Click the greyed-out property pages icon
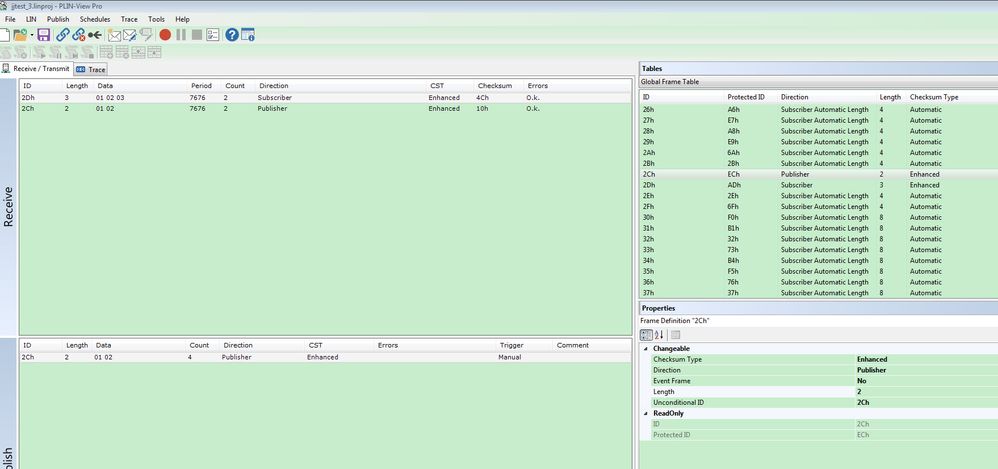Screen dimensions: 998x469 675,335
